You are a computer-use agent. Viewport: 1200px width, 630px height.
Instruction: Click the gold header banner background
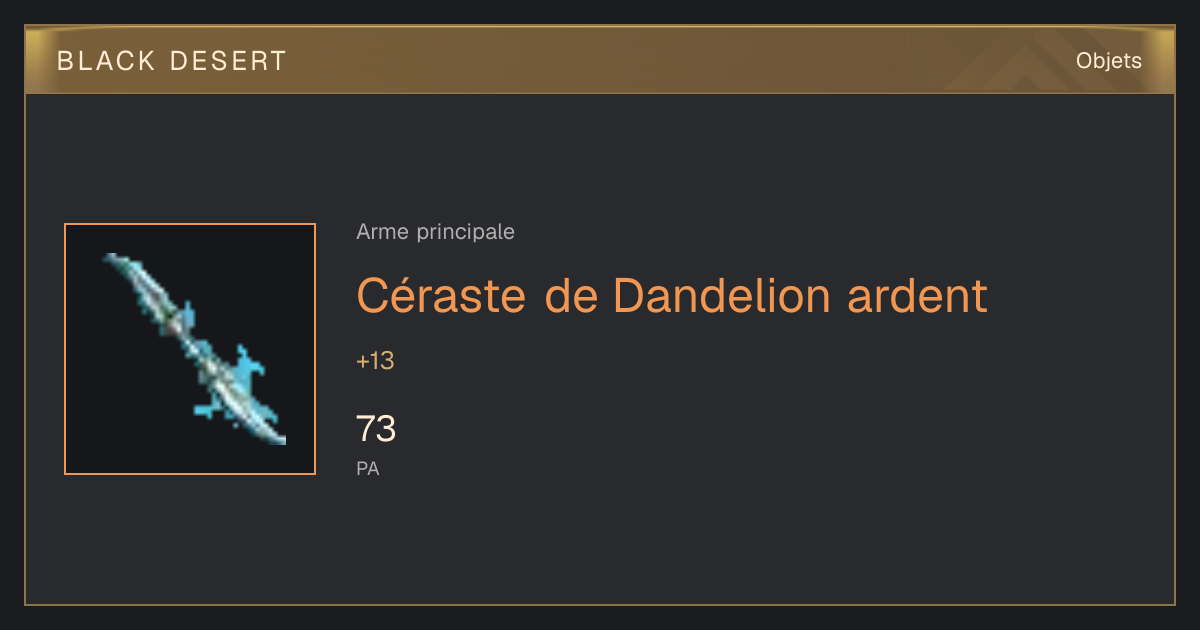[x=600, y=60]
